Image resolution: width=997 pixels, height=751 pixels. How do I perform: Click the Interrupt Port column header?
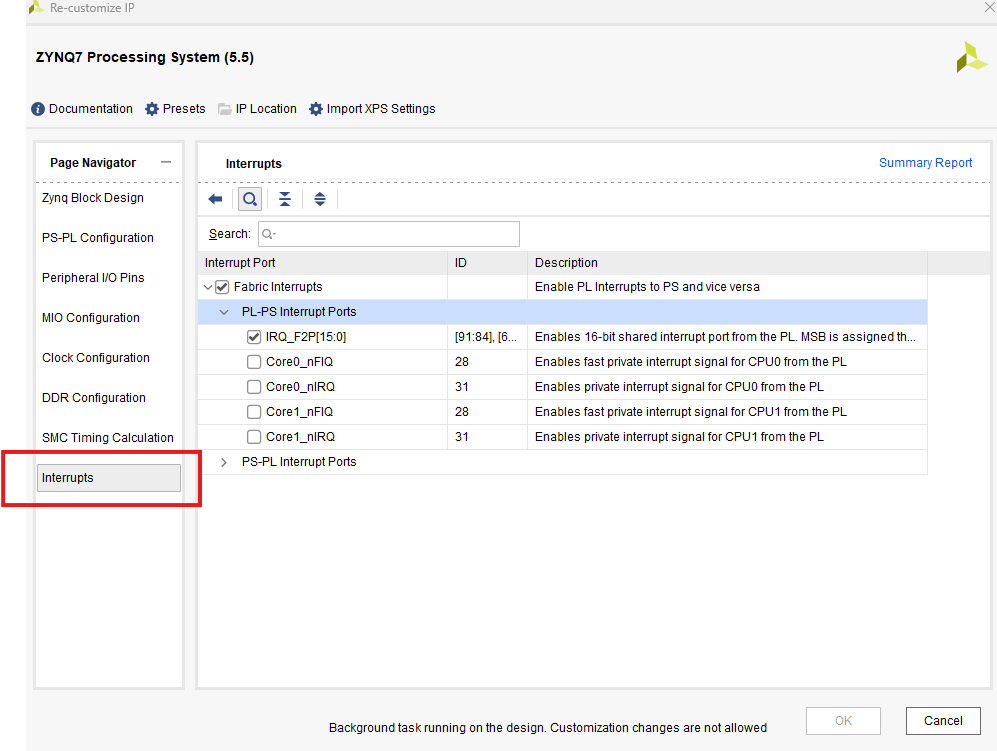[x=322, y=263]
